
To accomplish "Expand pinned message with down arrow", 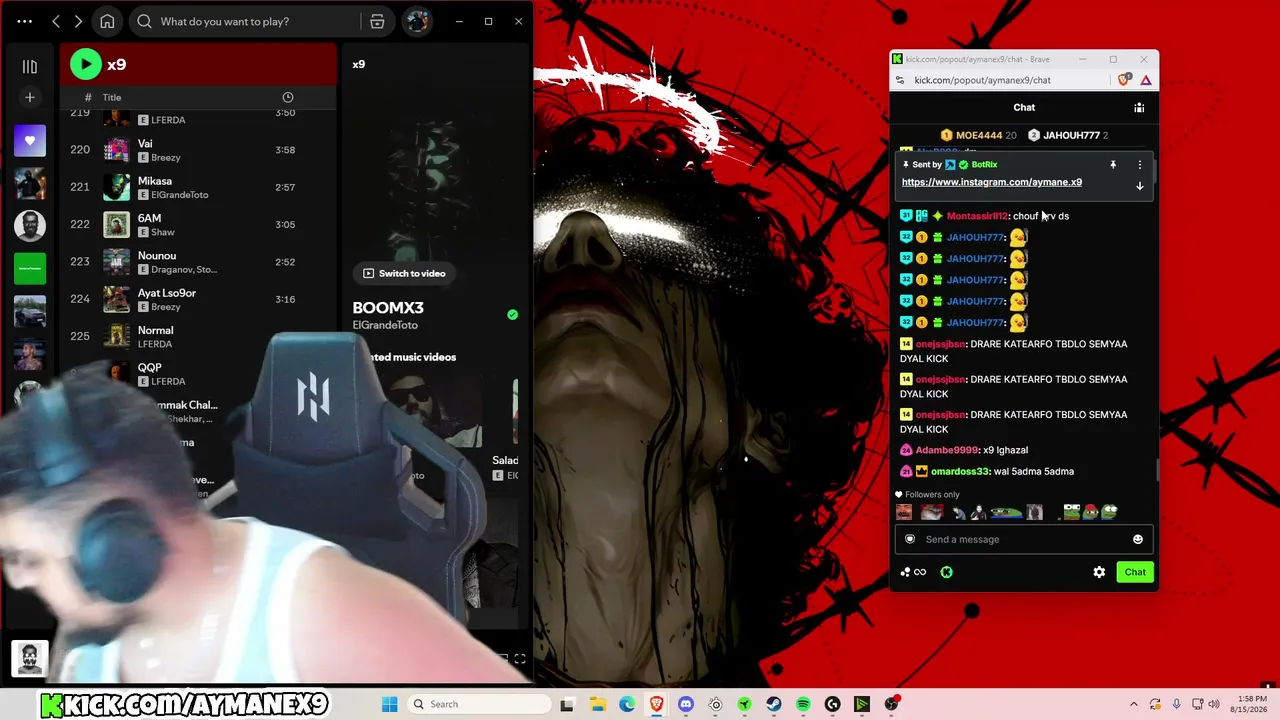I will pos(1139,186).
